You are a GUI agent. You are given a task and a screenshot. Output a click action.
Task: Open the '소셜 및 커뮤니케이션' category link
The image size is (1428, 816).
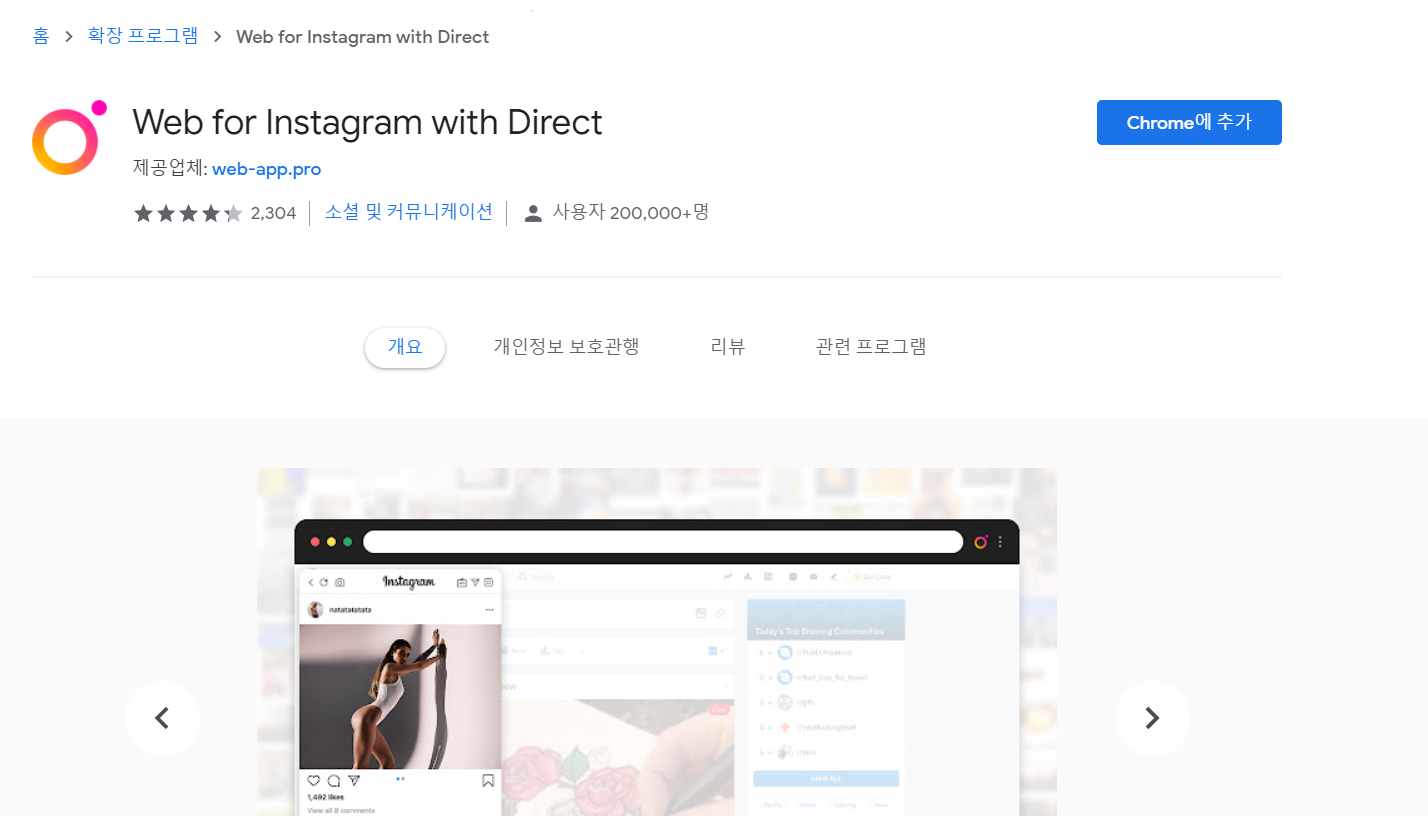pyautogui.click(x=408, y=212)
